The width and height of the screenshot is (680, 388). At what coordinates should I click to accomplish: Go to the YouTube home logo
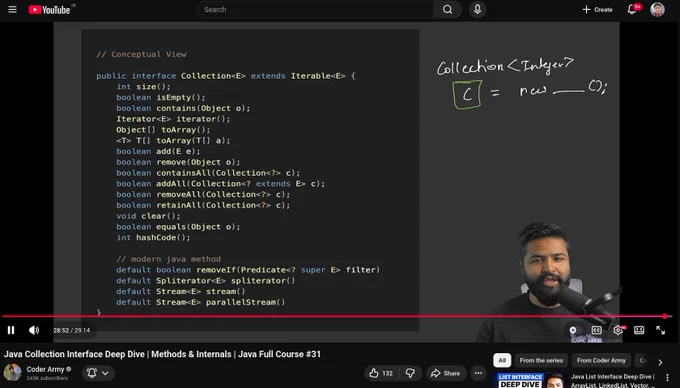click(x=49, y=10)
